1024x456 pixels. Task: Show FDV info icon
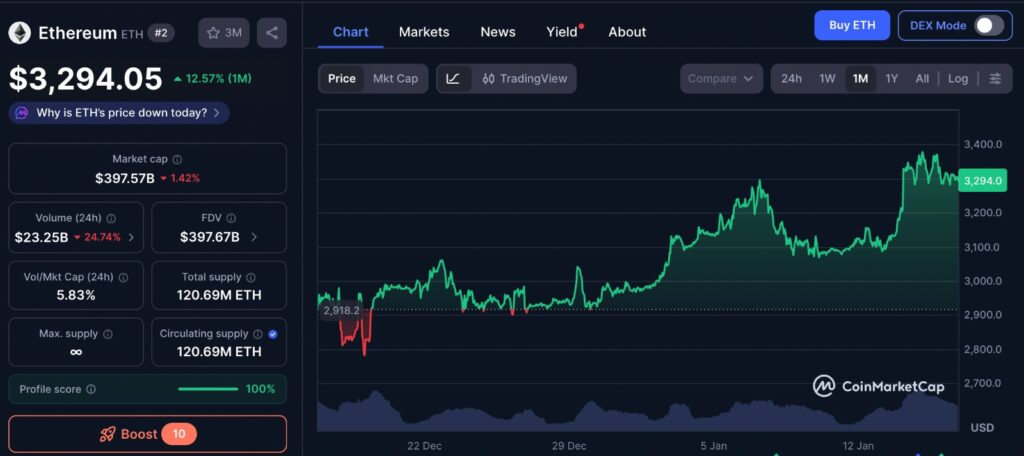pyautogui.click(x=231, y=218)
